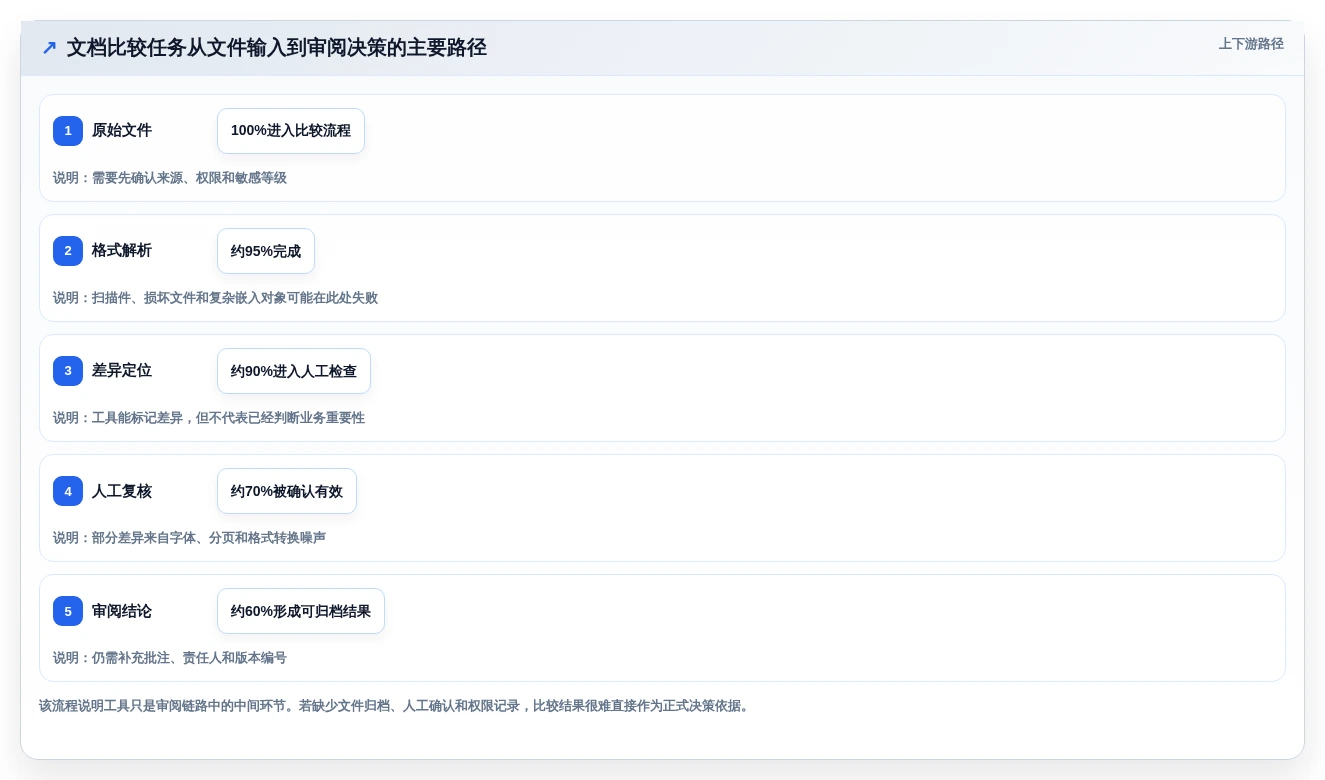This screenshot has height=780, width=1325.
Task: Click the note 工具能标记差异 description
Action: pos(209,418)
